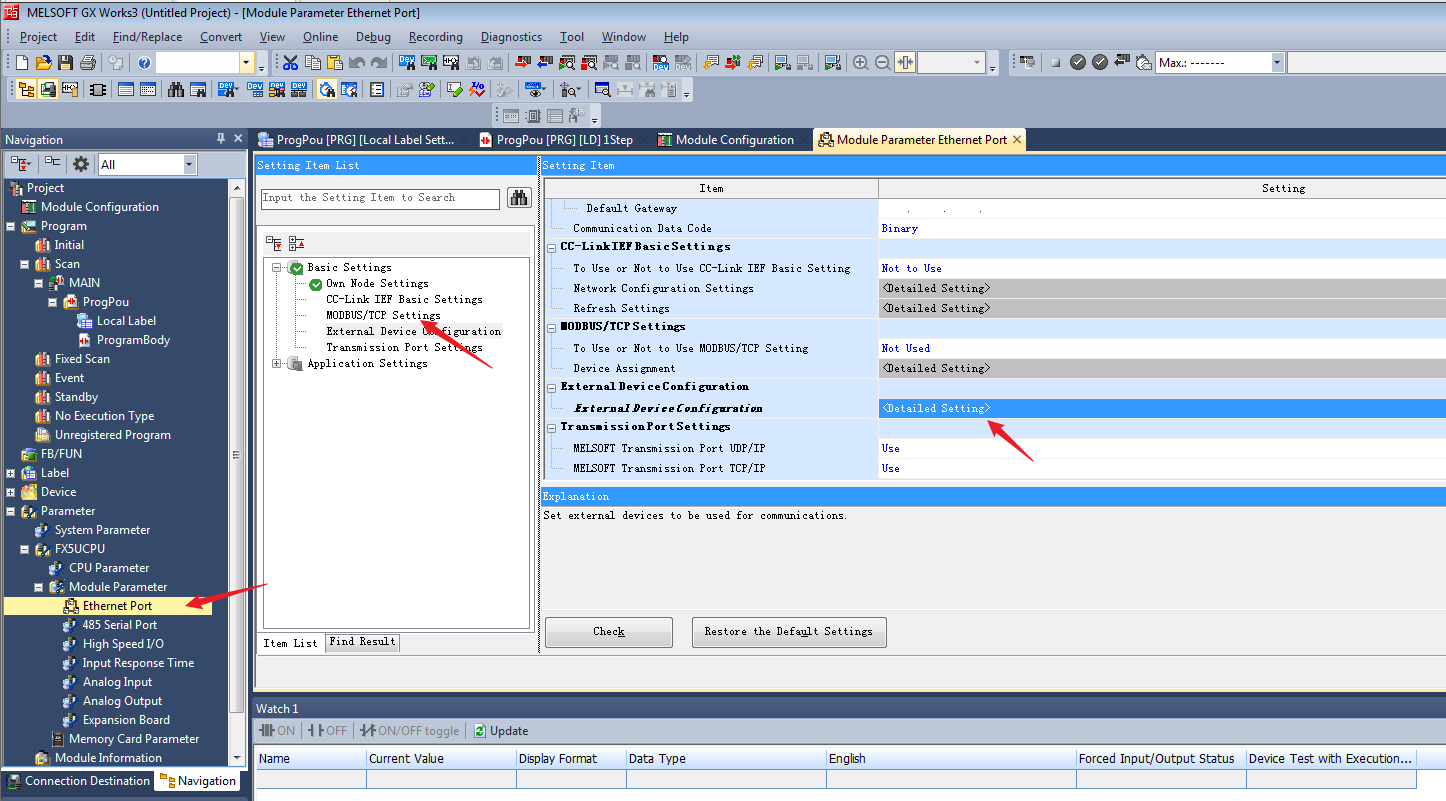
Task: Click the binoculars search button beside the search box
Action: [518, 198]
